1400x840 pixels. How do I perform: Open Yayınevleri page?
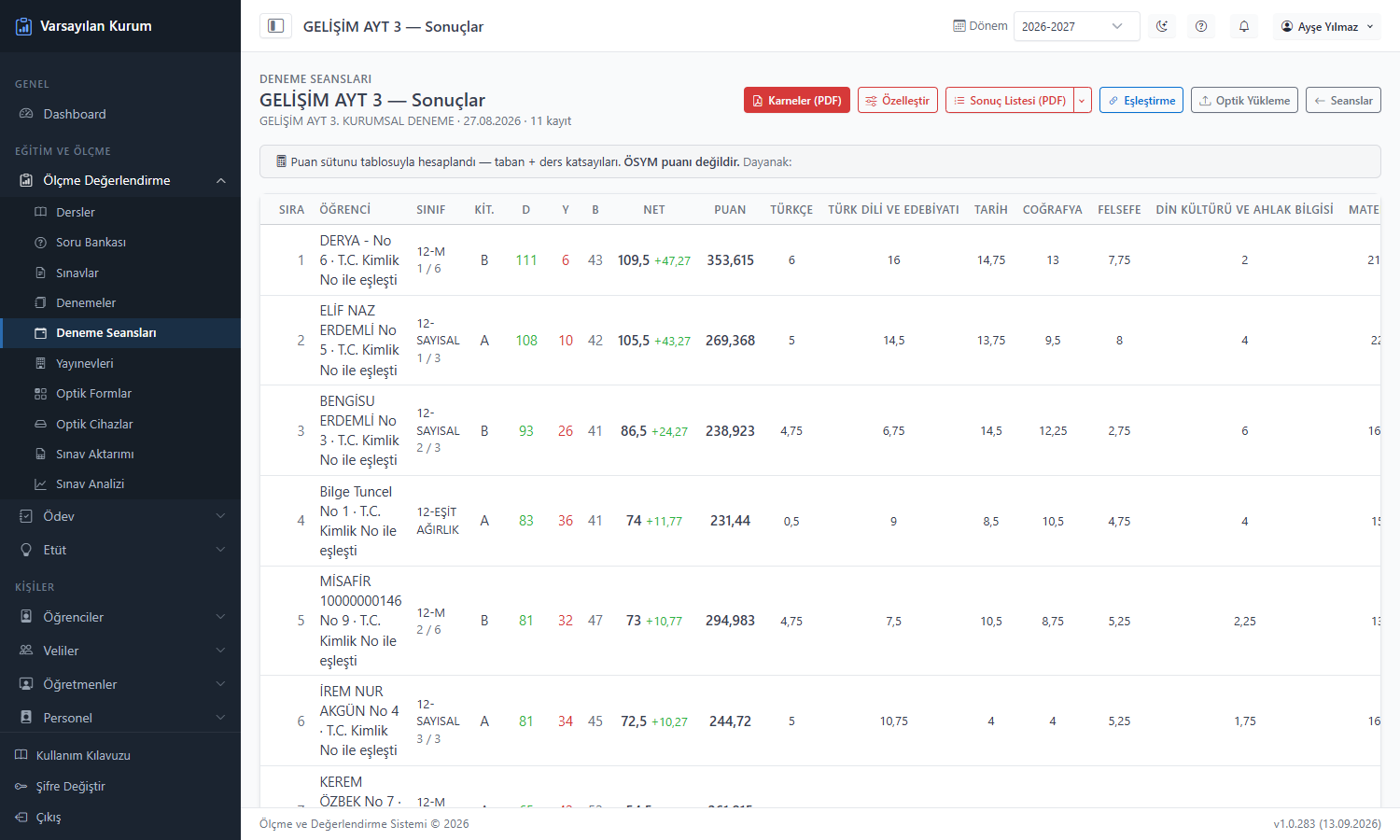pos(120,363)
